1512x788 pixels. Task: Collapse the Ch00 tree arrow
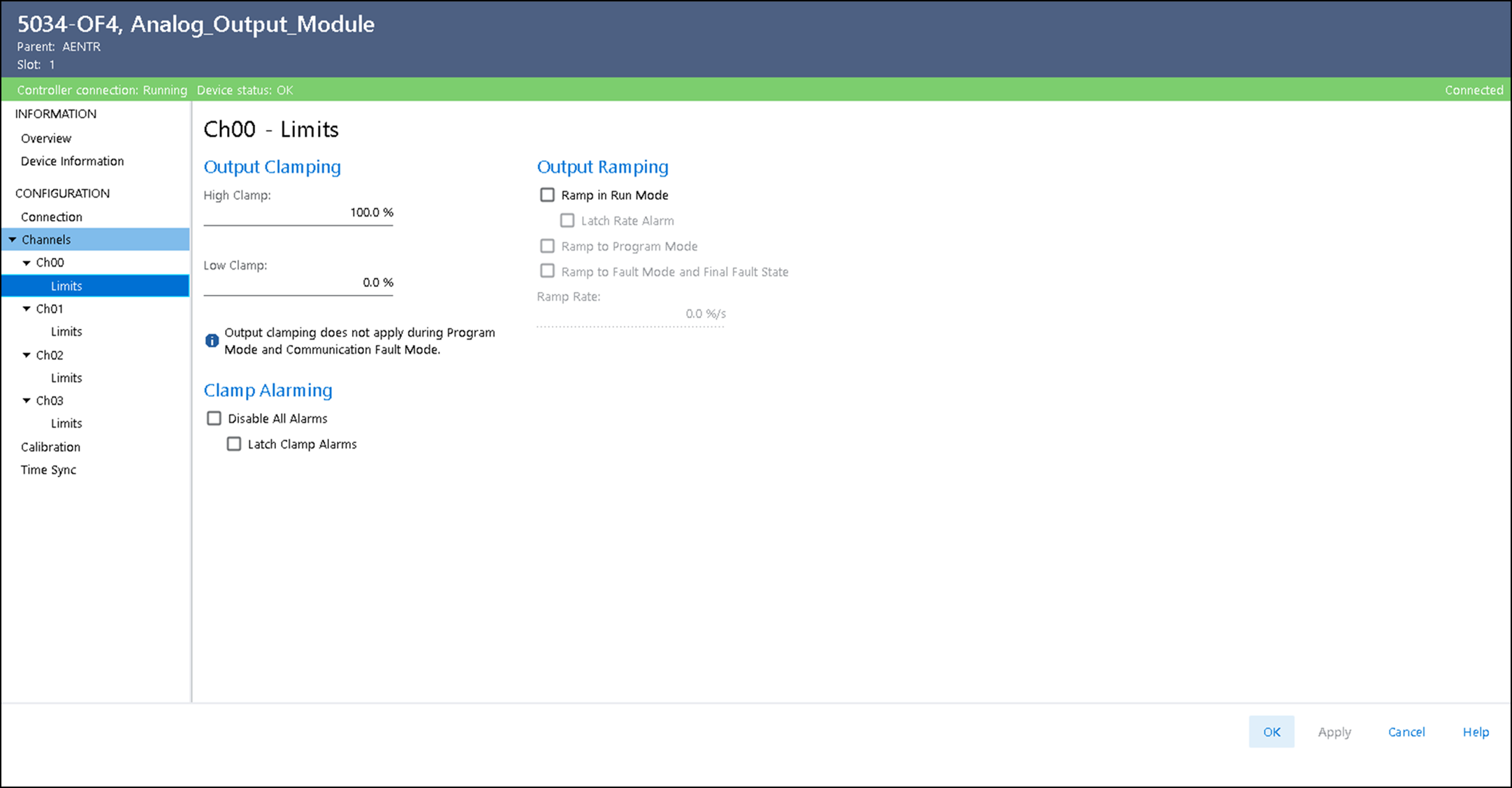27,263
